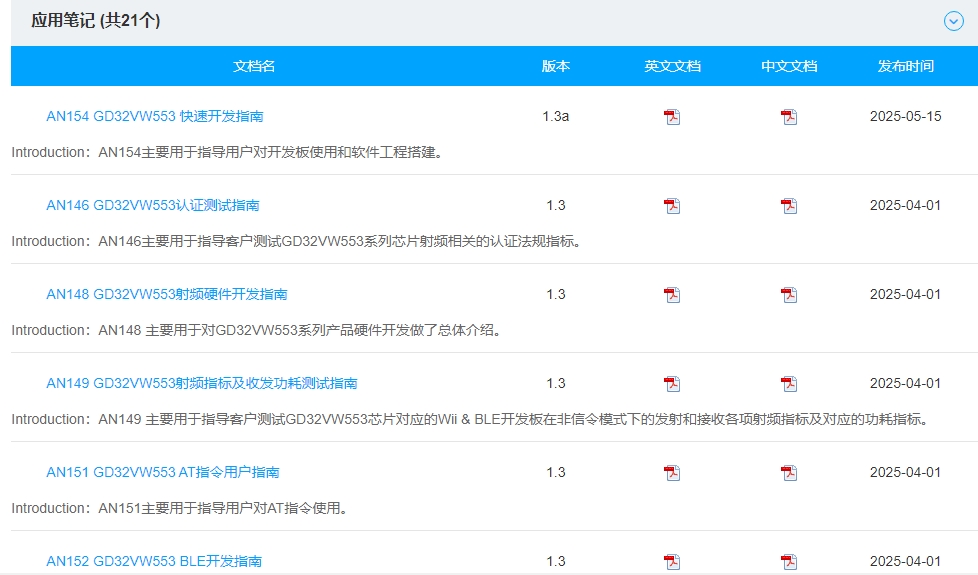Open the AN146 GD32VW553认证测试指南 link

point(153,205)
